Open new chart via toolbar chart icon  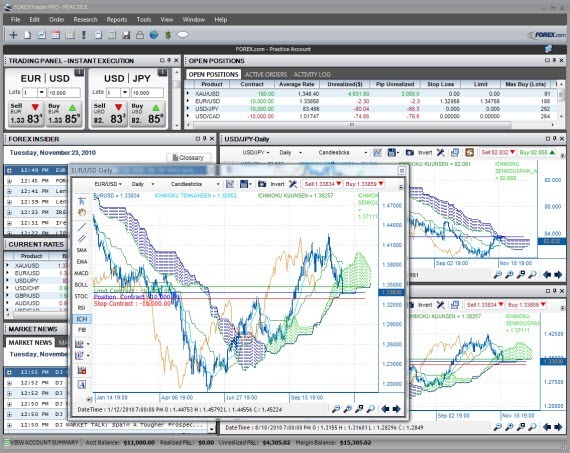click(x=42, y=35)
